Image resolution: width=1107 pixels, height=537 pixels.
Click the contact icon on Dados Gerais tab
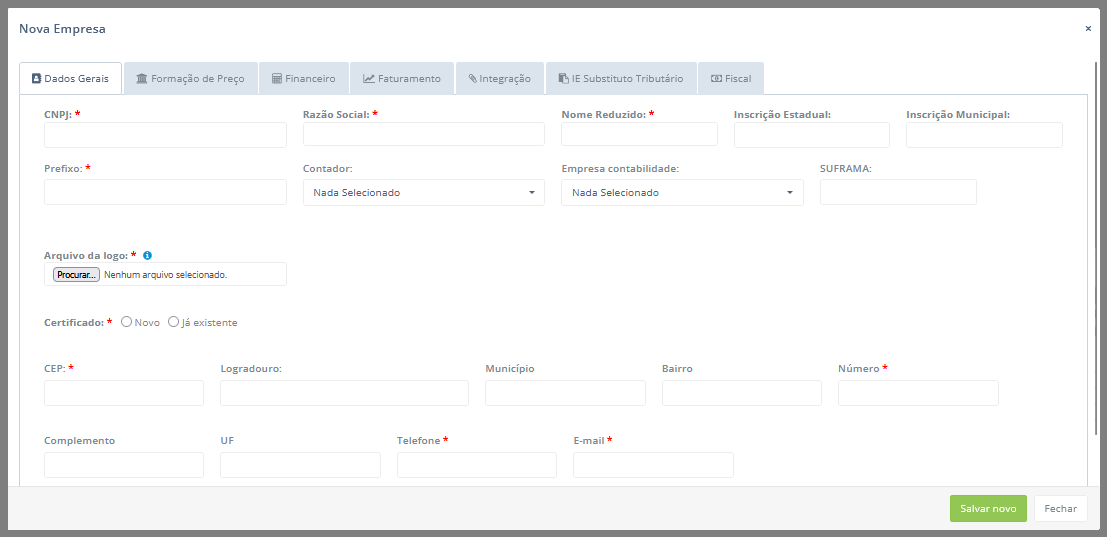click(x=36, y=79)
